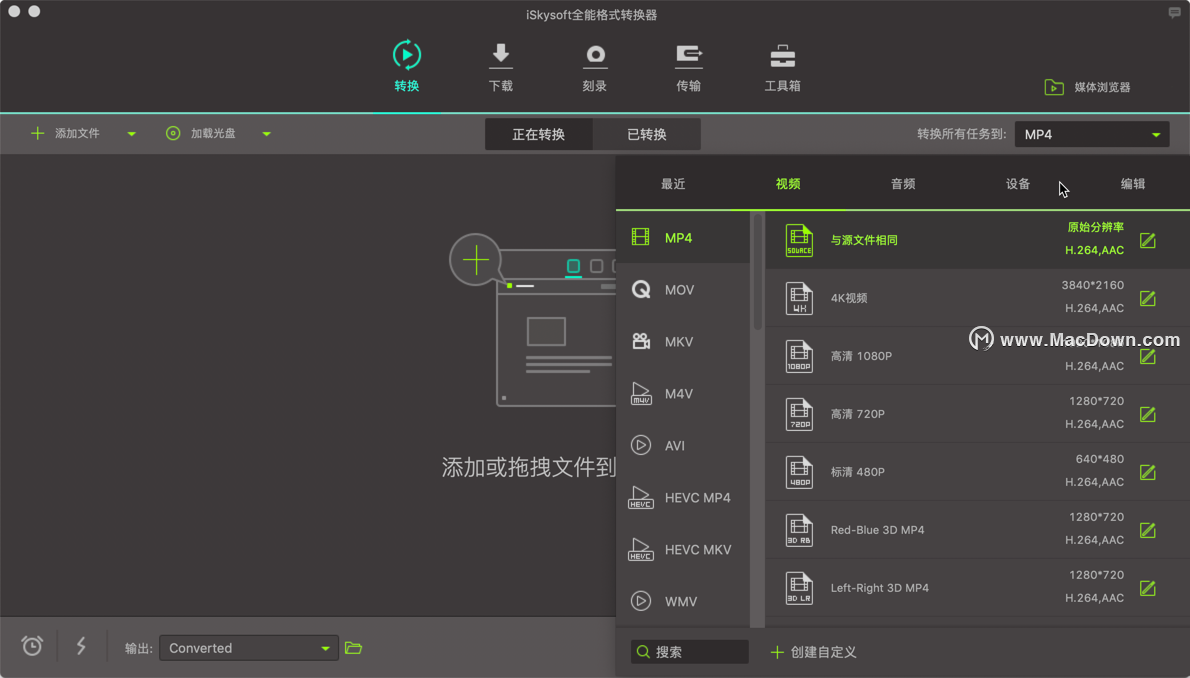Image resolution: width=1190 pixels, height=678 pixels.
Task: Switch to the 音频 tab
Action: coord(903,184)
